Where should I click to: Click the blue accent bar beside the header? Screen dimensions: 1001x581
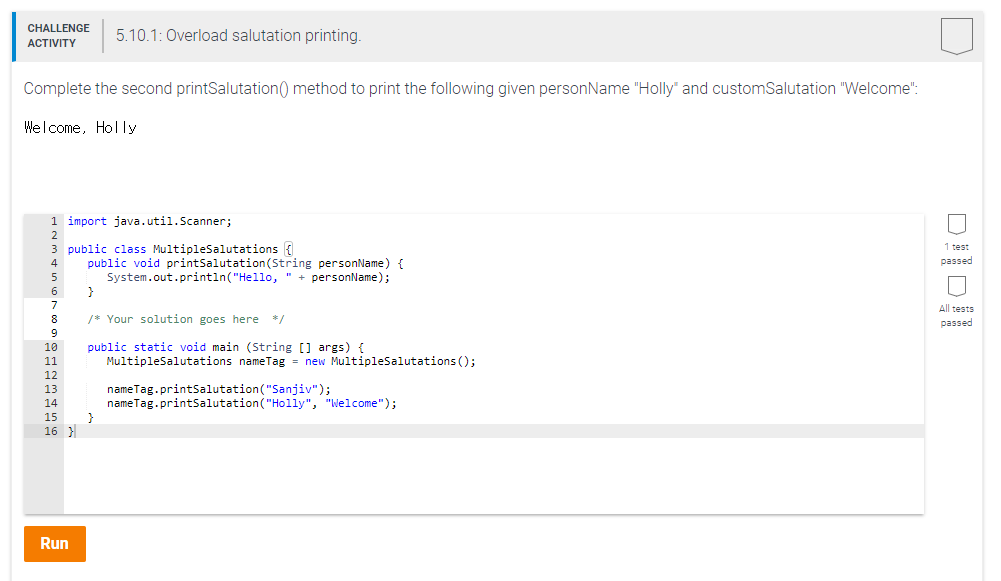[x=11, y=35]
